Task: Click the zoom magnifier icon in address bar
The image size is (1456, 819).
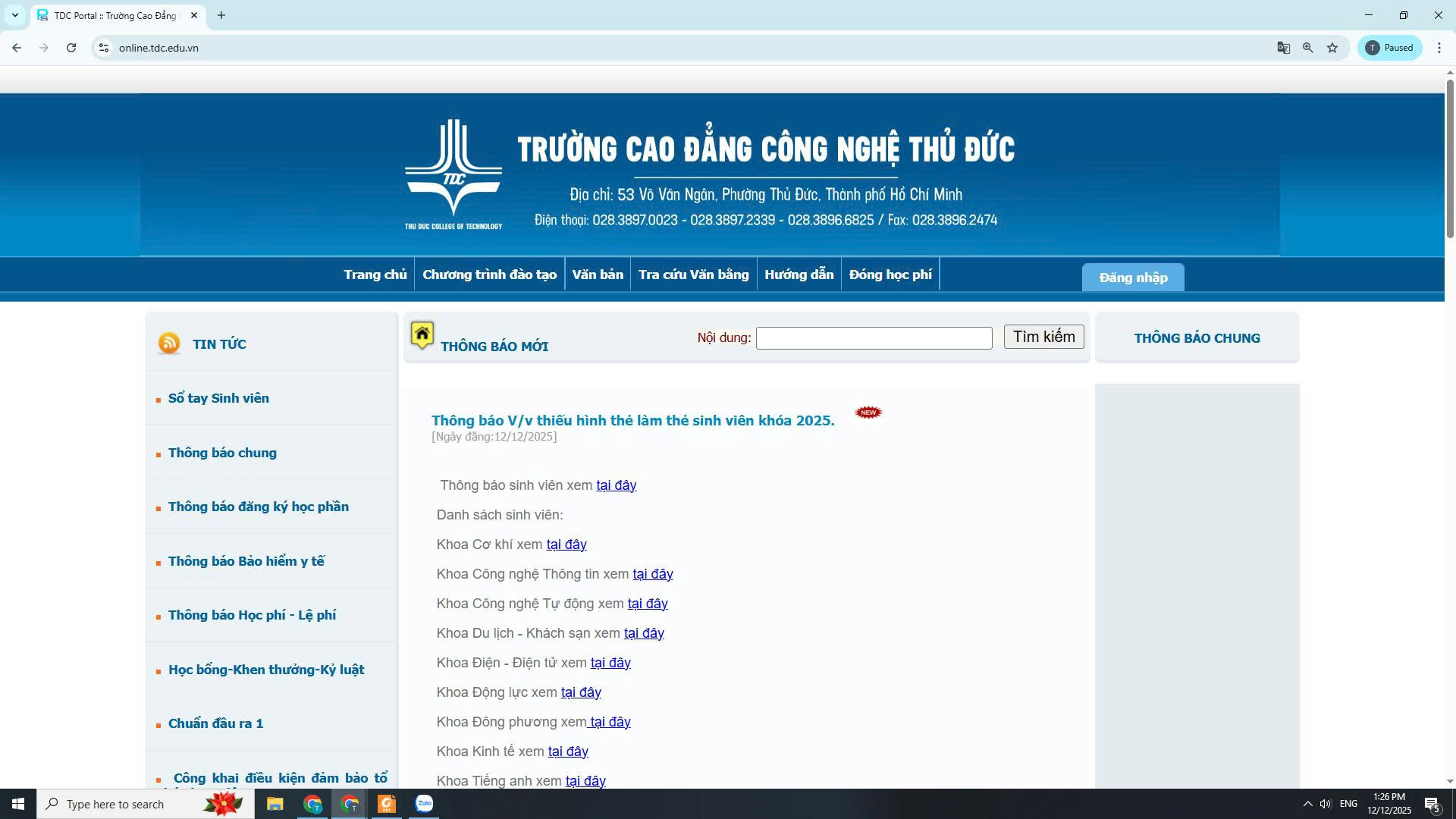Action: [1308, 48]
